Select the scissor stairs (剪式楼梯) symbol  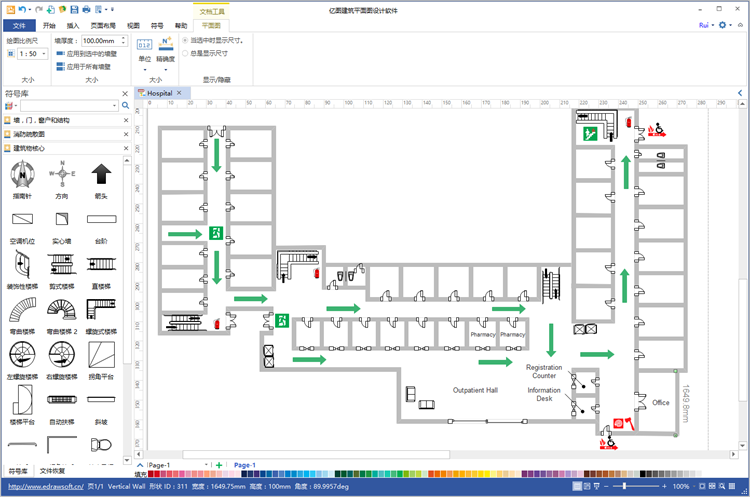[61, 264]
